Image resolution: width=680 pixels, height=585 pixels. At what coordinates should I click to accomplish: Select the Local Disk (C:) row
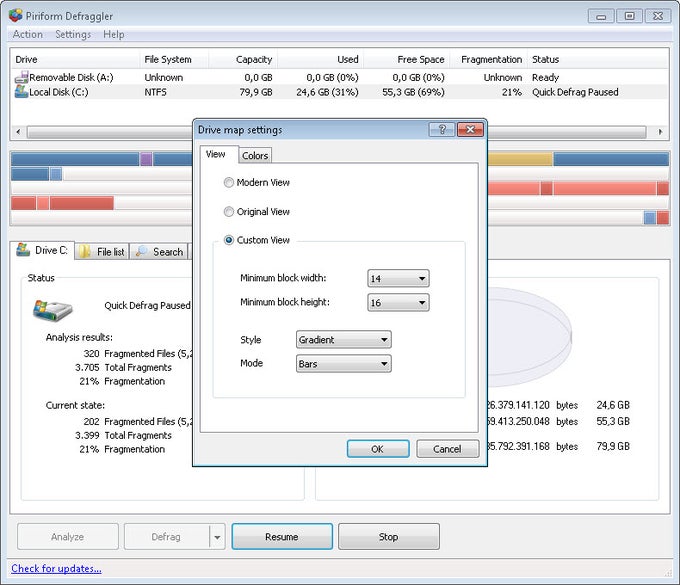(x=340, y=92)
